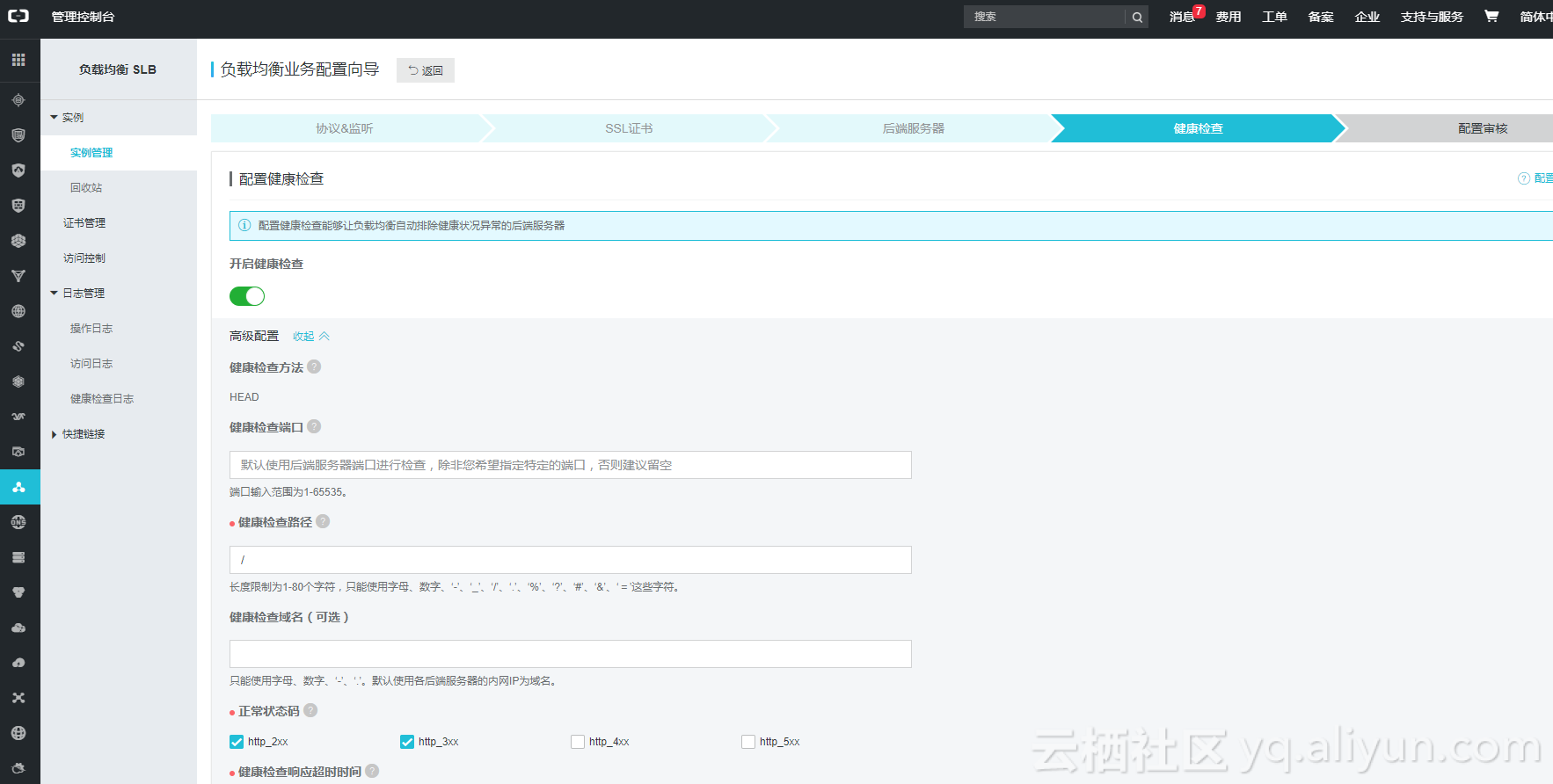Check the http_4xx status code checkbox
1553x784 pixels.
click(x=578, y=742)
